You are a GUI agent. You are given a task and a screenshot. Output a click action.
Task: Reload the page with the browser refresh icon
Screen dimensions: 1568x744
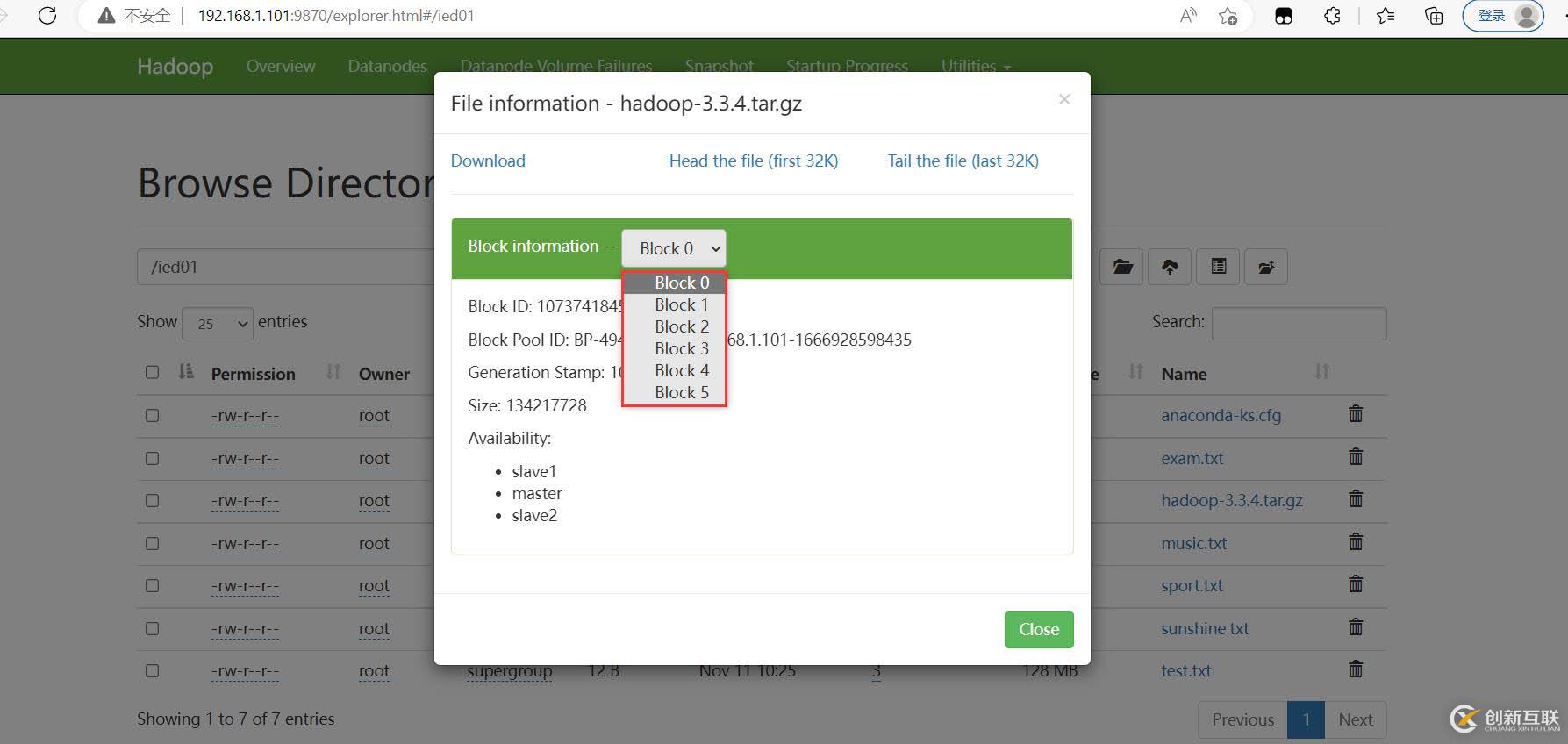[x=47, y=15]
